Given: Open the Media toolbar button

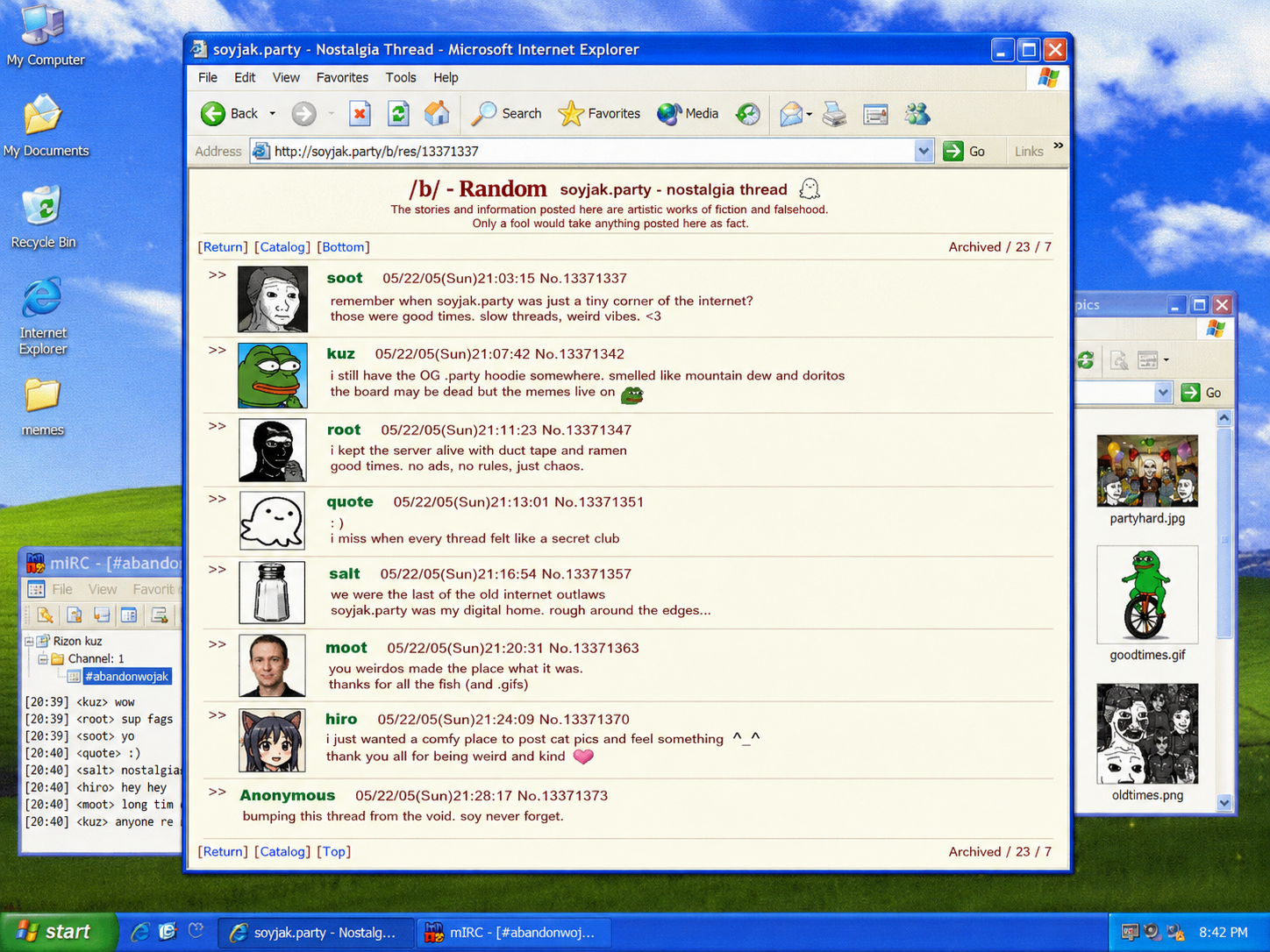Looking at the screenshot, I should [x=688, y=114].
